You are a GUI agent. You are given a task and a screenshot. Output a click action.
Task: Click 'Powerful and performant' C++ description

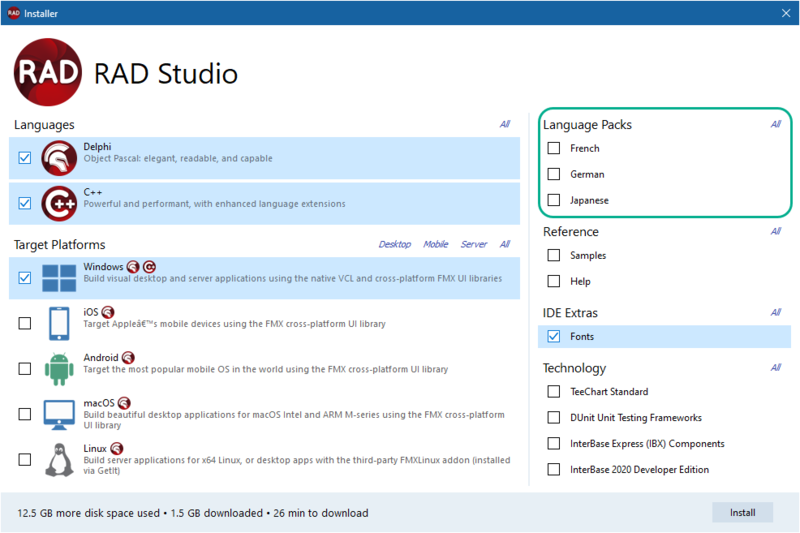pyautogui.click(x=214, y=204)
